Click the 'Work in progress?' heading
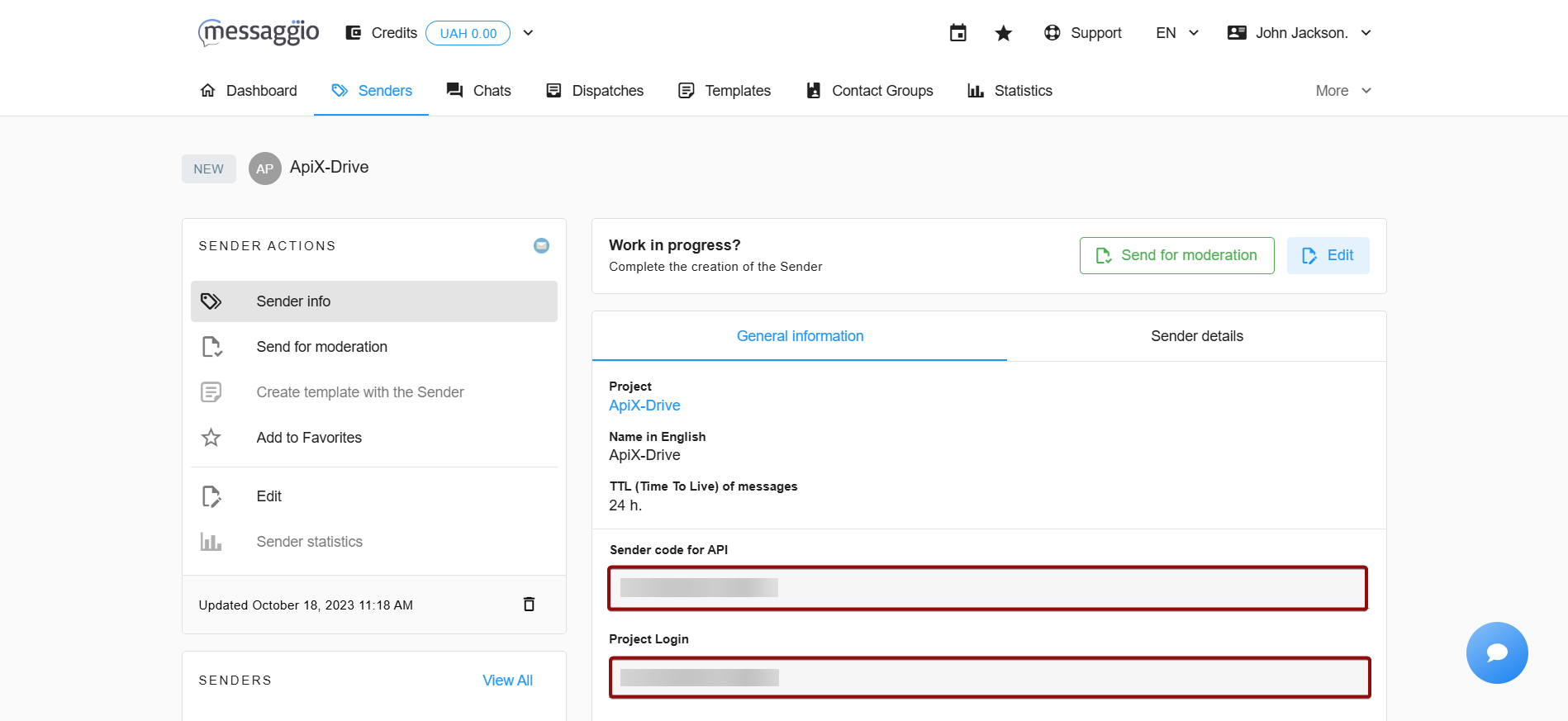Screen dimensions: 1568x721 (675, 245)
